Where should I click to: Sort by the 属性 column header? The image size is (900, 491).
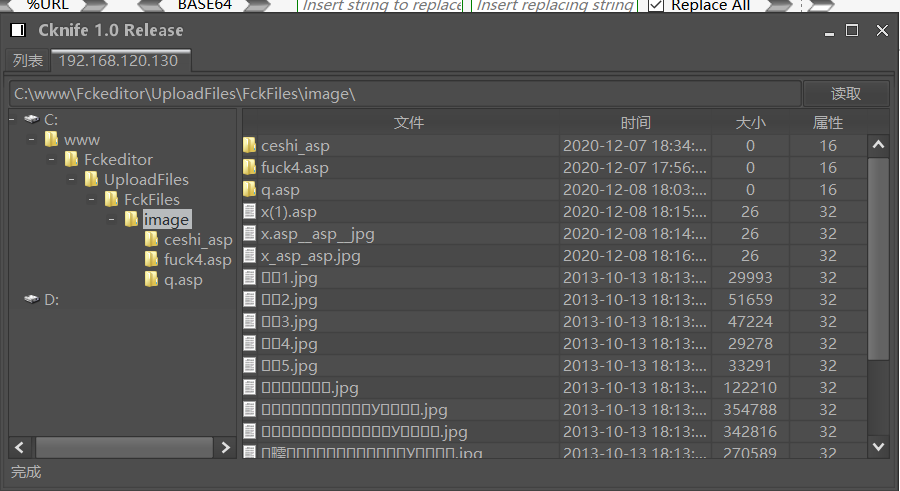[x=828, y=122]
